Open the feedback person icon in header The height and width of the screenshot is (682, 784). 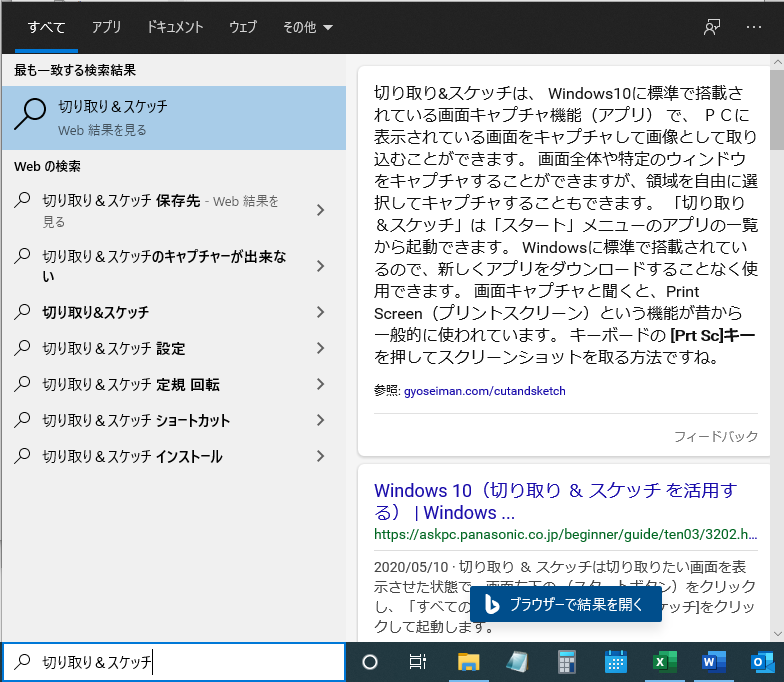[x=712, y=27]
